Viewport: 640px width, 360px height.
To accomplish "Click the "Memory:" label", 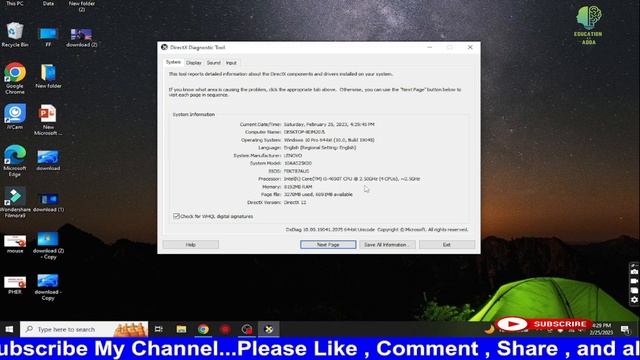I will [x=271, y=187].
